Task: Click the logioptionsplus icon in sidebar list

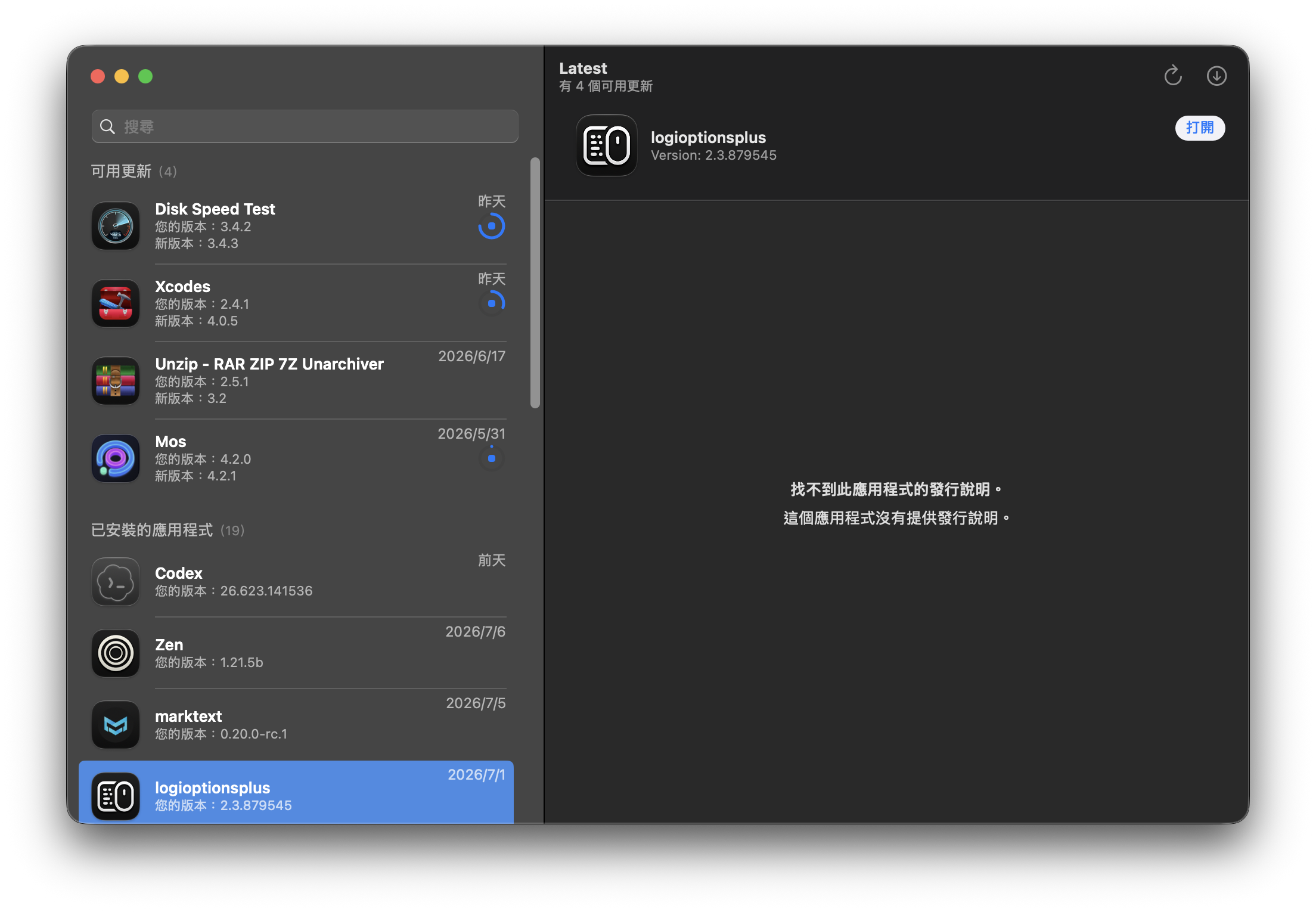Action: coord(116,796)
